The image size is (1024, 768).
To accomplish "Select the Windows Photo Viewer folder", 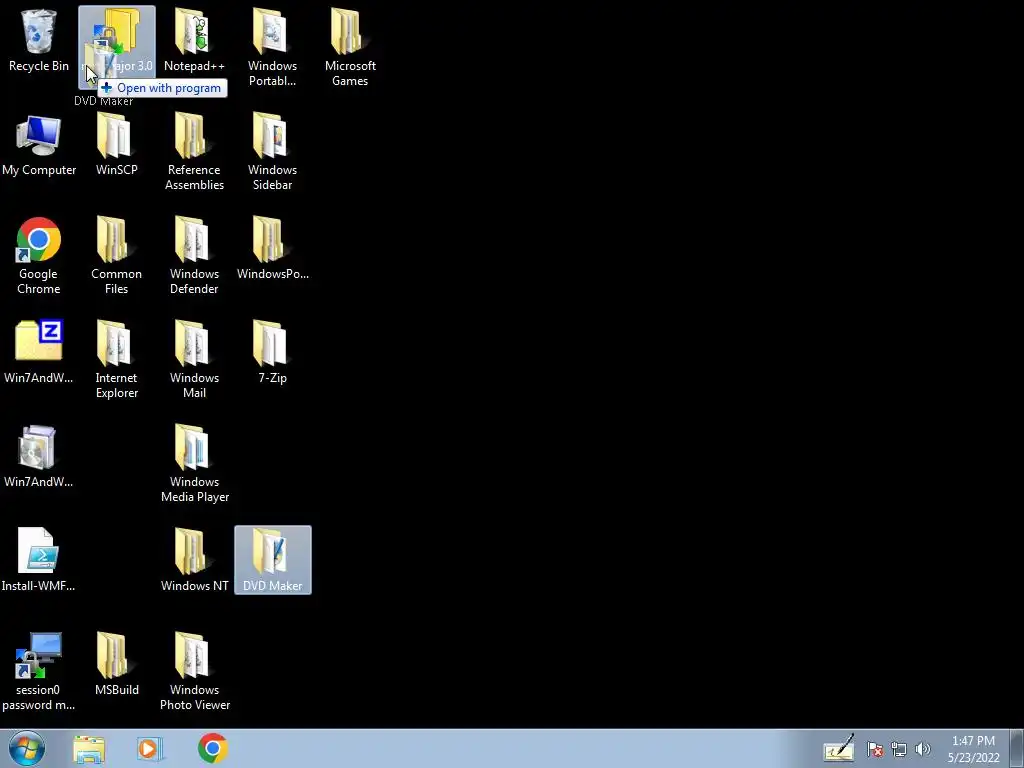I will [x=194, y=671].
